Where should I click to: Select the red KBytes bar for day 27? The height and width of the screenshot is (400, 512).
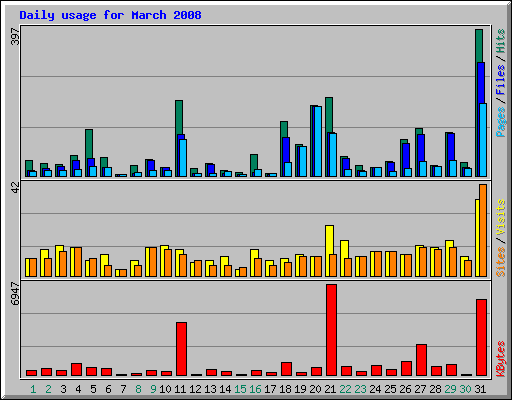tap(421, 360)
